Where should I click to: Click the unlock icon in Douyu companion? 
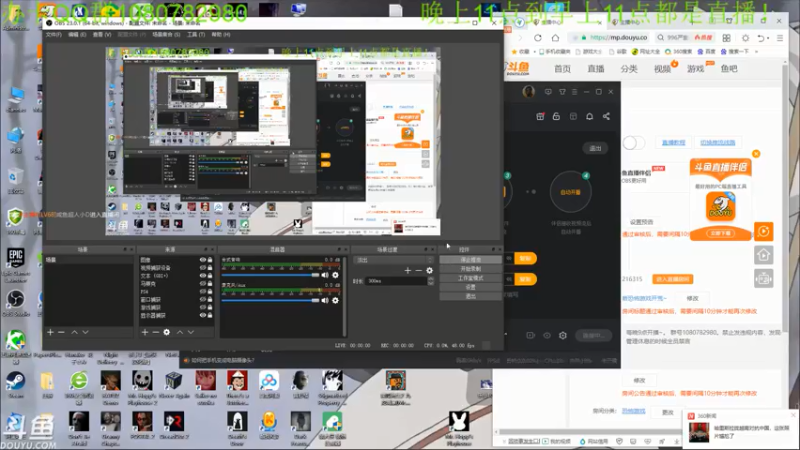pos(556,116)
